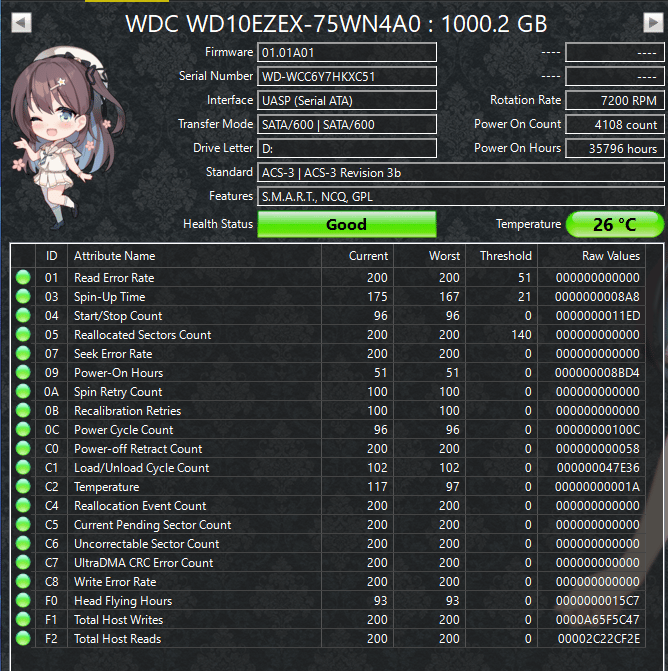Screen dimensions: 668x671
Task: Click green status dot for Seek Error Rate
Action: click(23, 353)
